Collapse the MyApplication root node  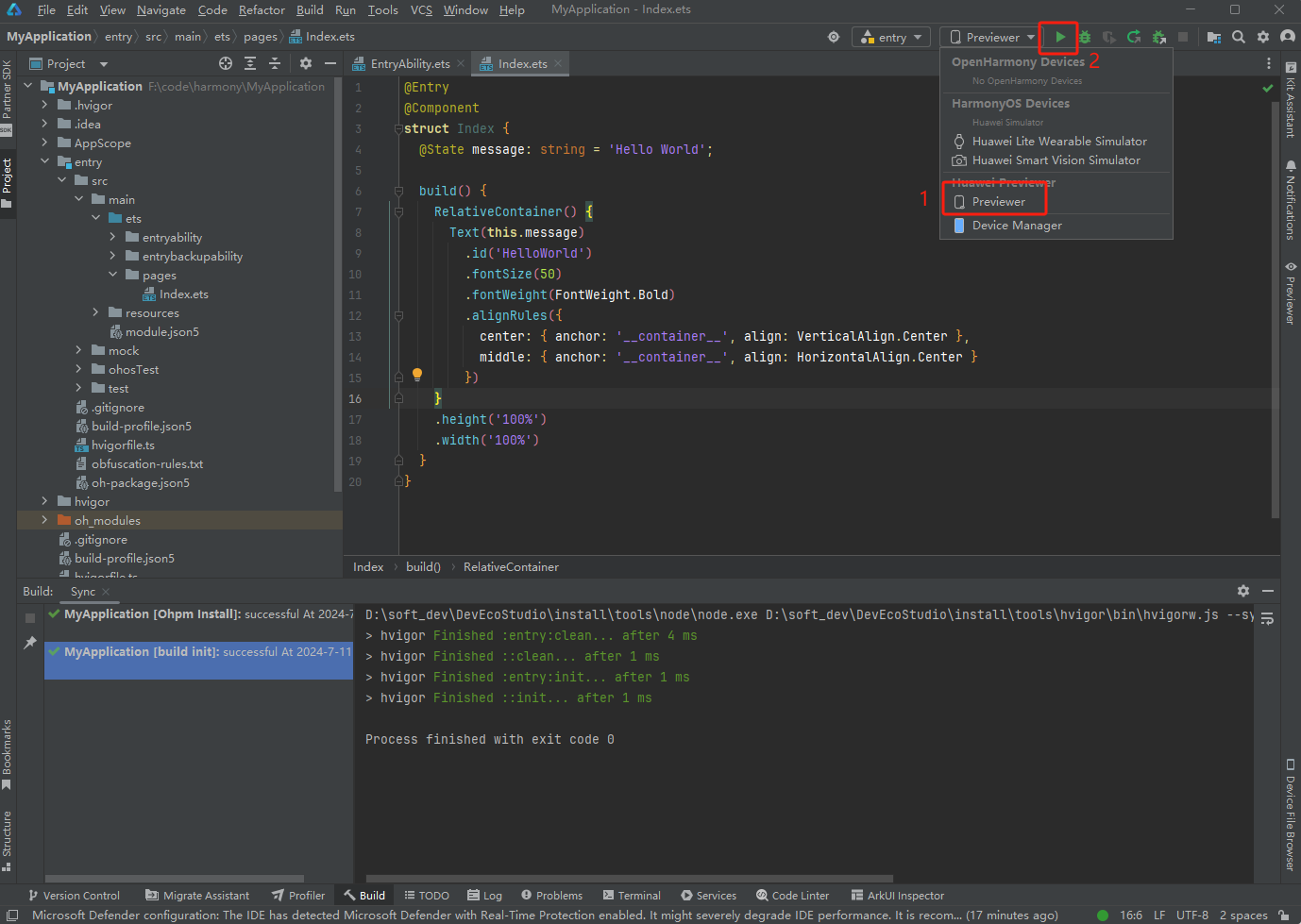(28, 86)
